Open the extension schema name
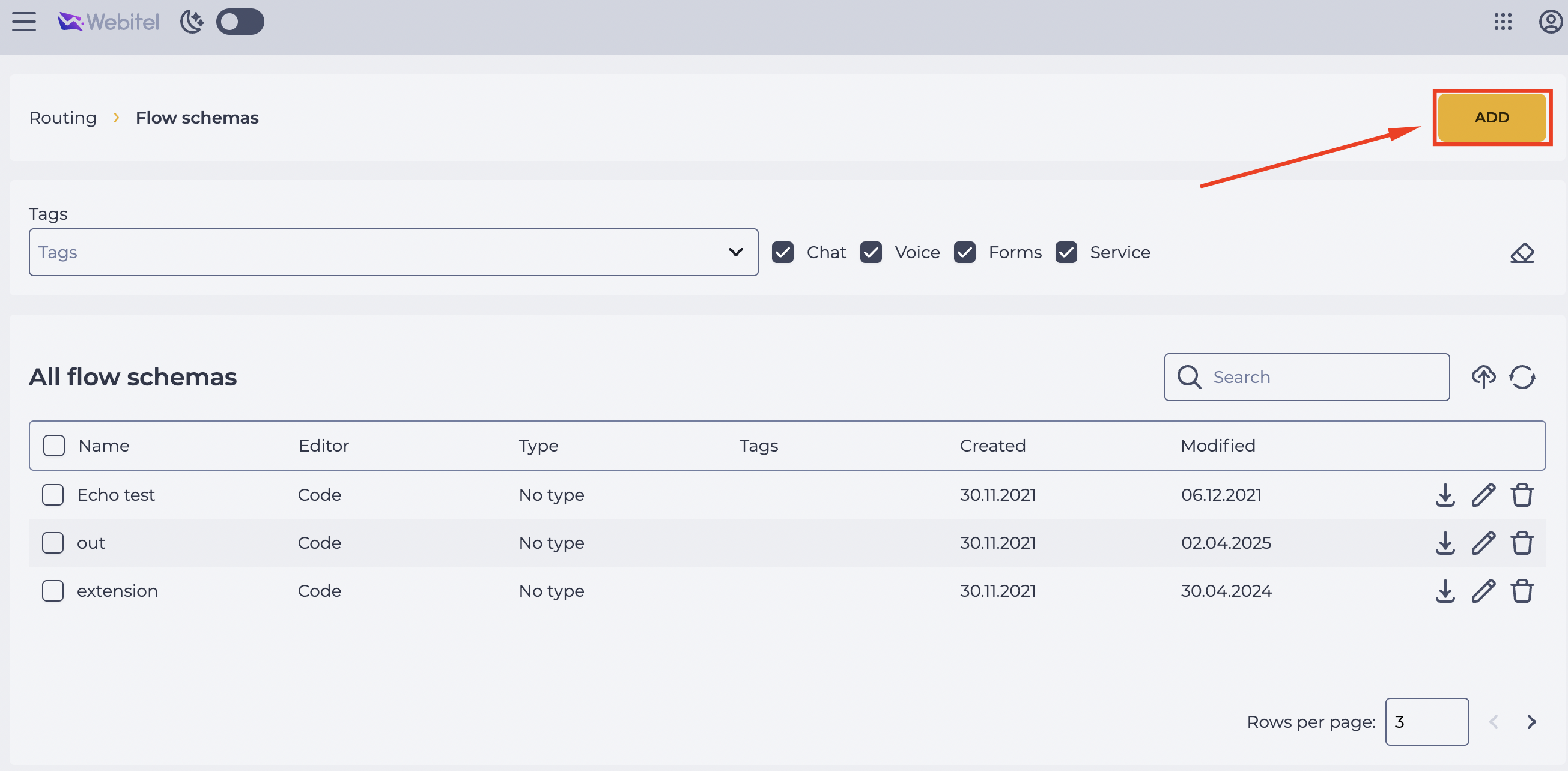The height and width of the screenshot is (771, 1568). [118, 591]
